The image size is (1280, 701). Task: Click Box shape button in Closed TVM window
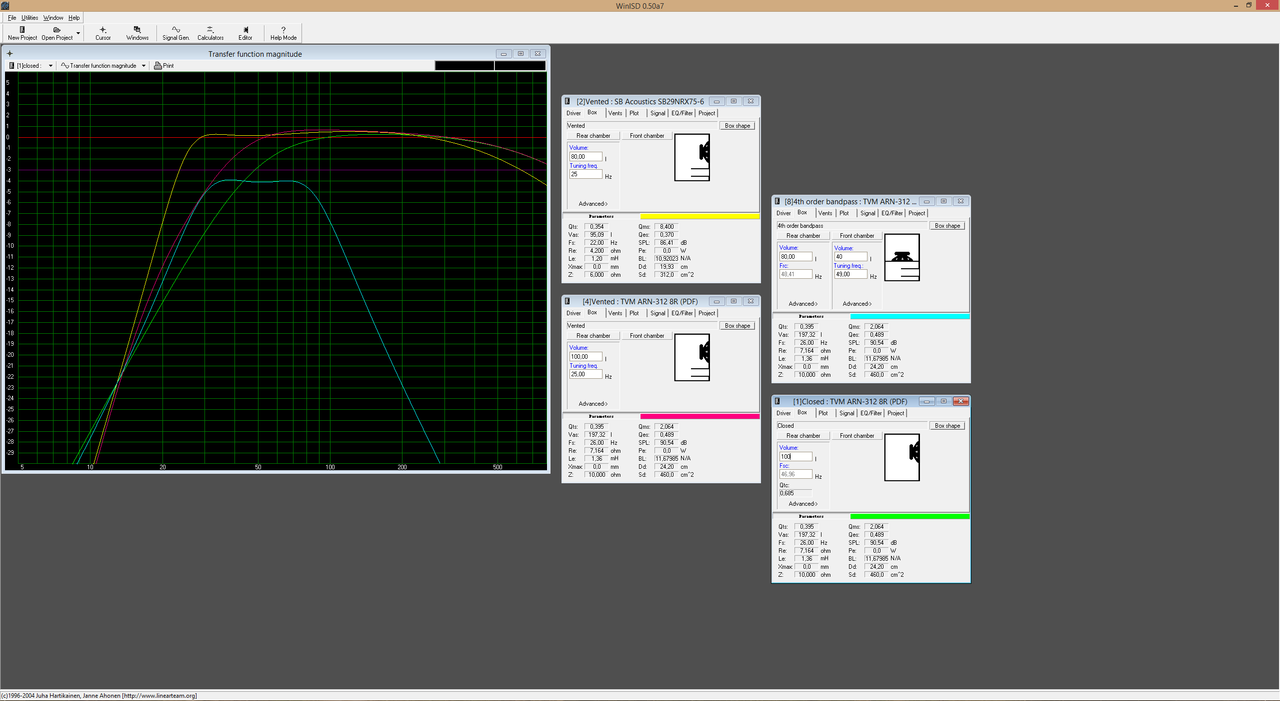point(946,426)
